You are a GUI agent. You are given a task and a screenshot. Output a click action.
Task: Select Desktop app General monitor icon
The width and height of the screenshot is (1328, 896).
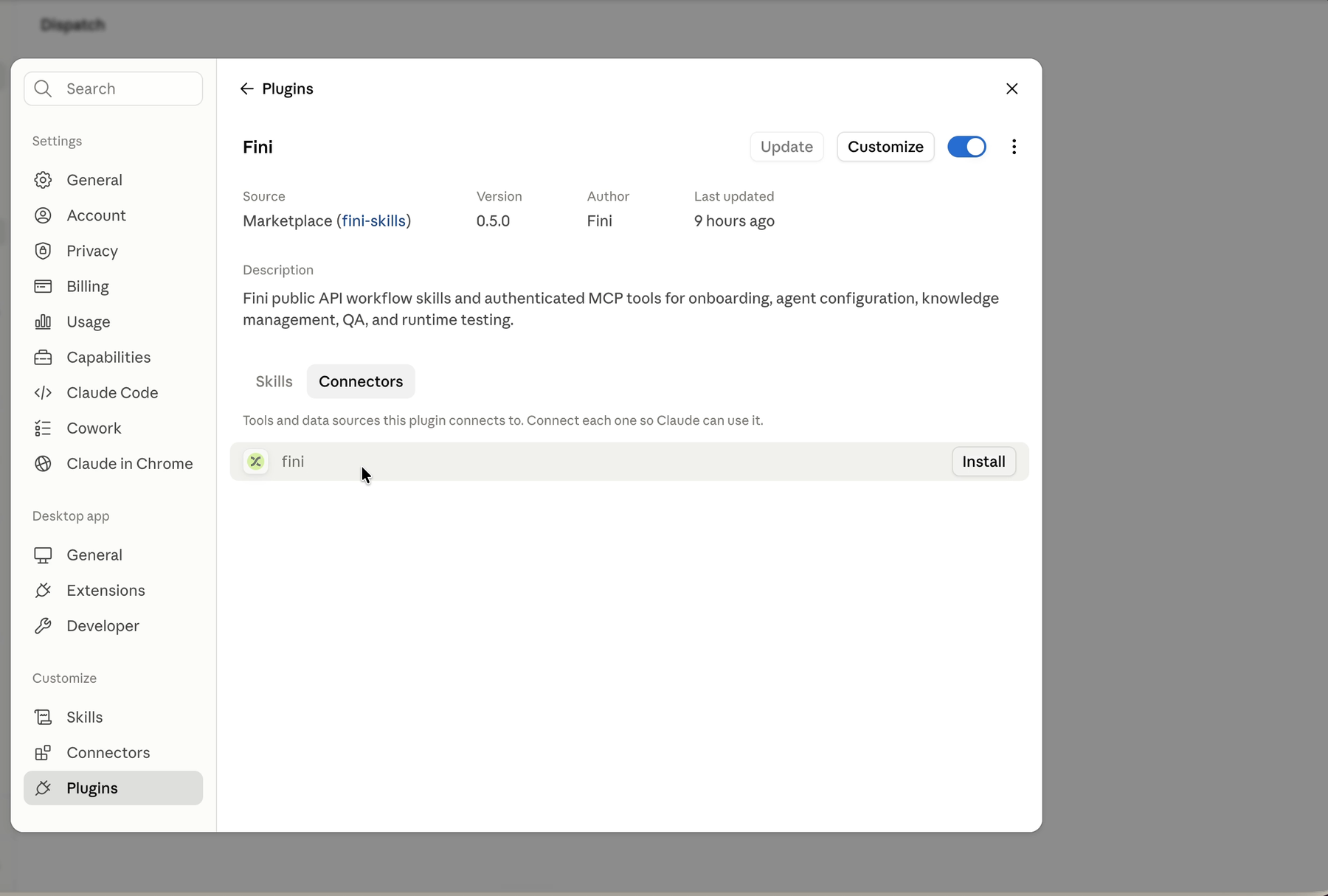43,555
